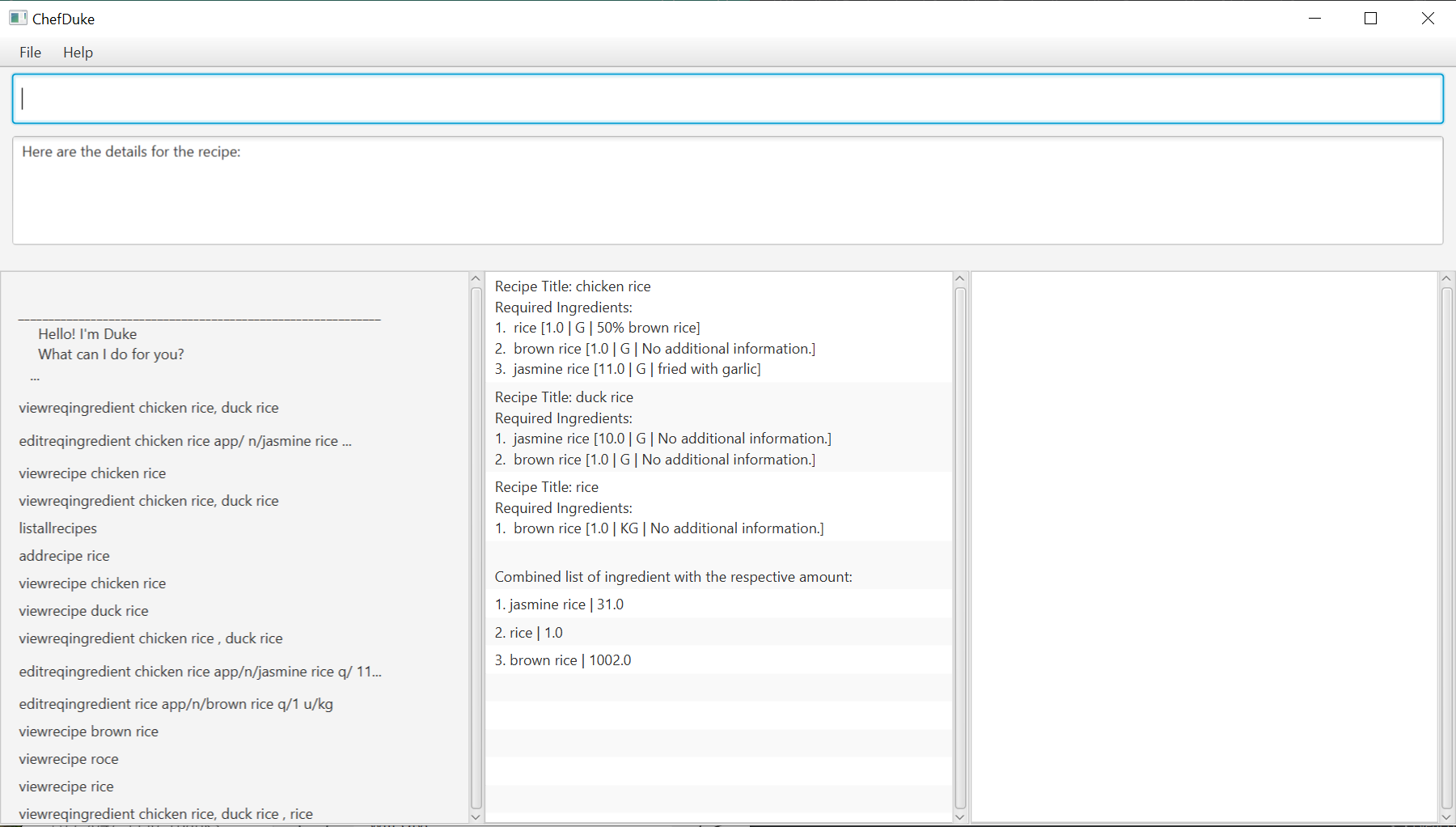Select 'addrecipe rice' history entry

(x=64, y=556)
